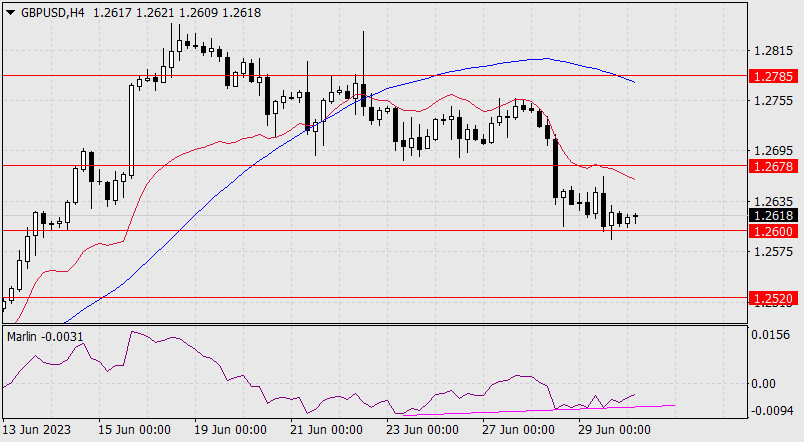Click the -0.0094 value on Marlin scale
The image size is (804, 442).
(772, 411)
